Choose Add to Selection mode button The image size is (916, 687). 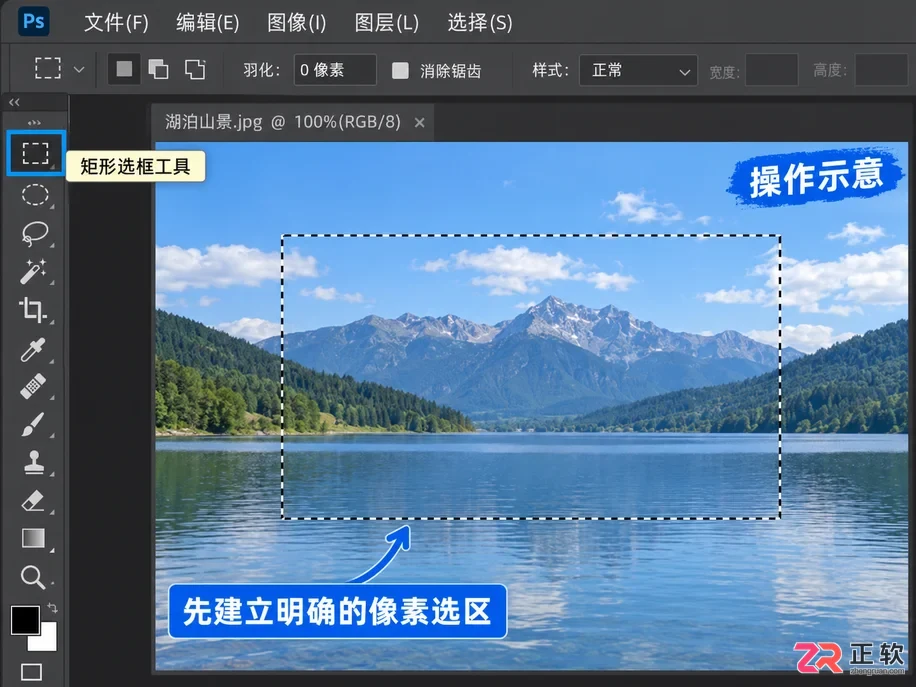[x=158, y=70]
